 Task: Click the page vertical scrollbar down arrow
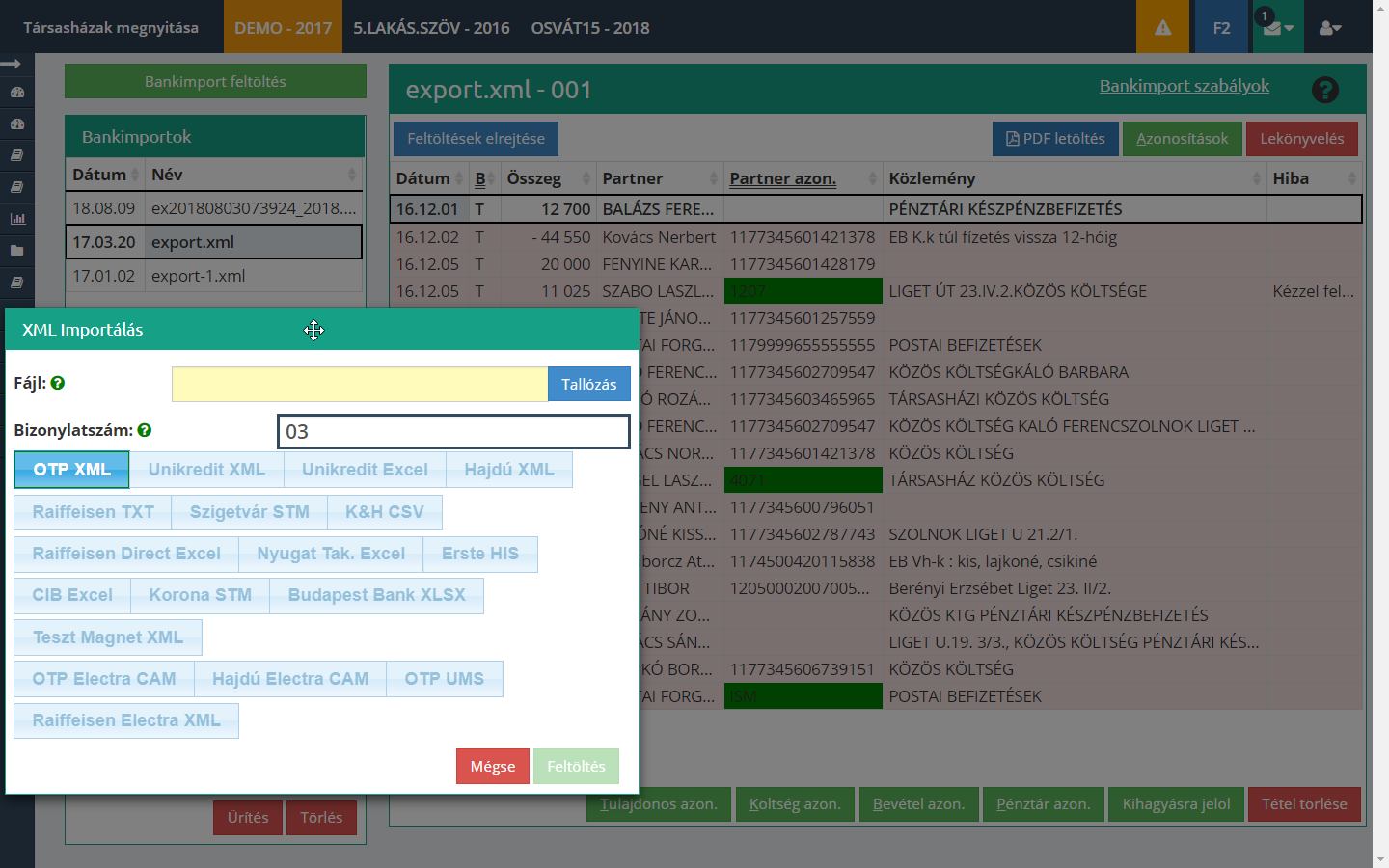pos(1379,859)
